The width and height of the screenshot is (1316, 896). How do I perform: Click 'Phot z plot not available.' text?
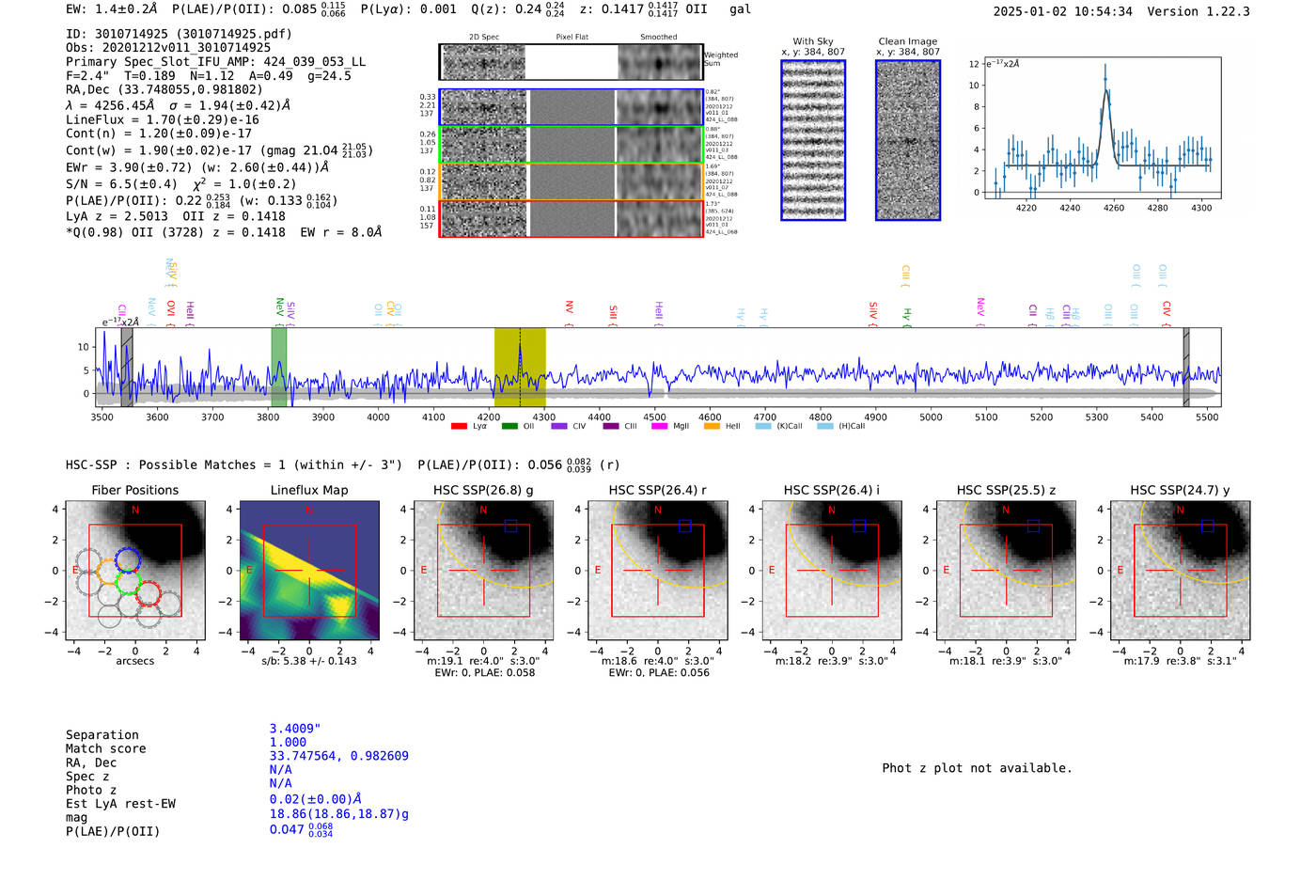pos(977,768)
